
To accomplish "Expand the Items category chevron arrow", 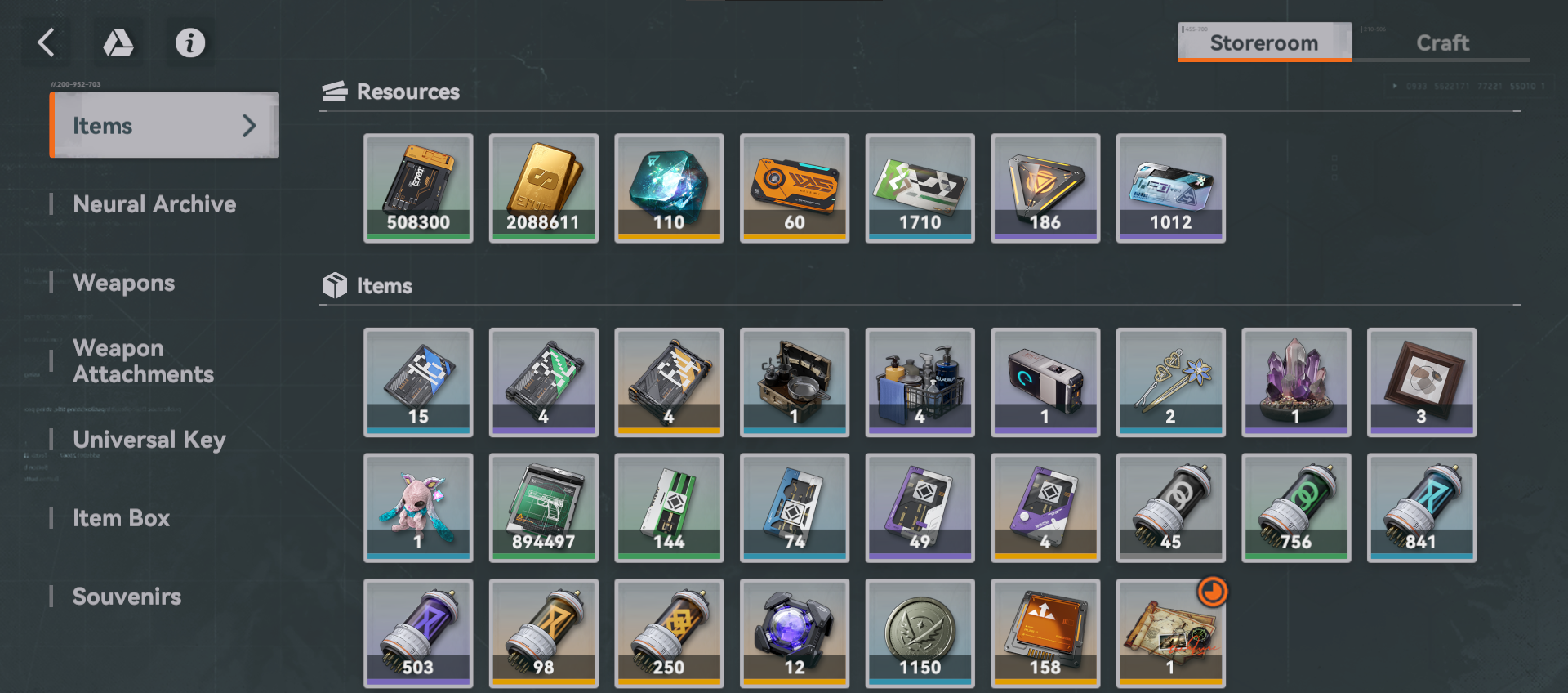I will [x=249, y=125].
